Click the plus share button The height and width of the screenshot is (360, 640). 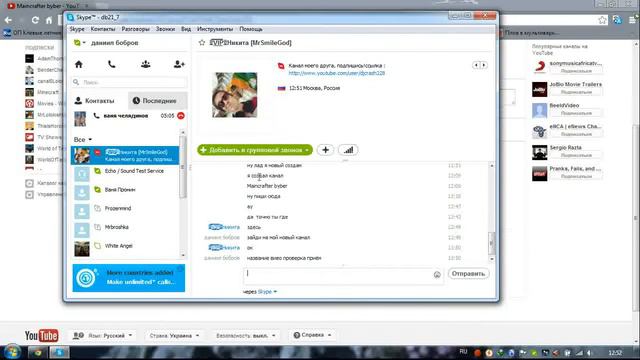point(325,150)
